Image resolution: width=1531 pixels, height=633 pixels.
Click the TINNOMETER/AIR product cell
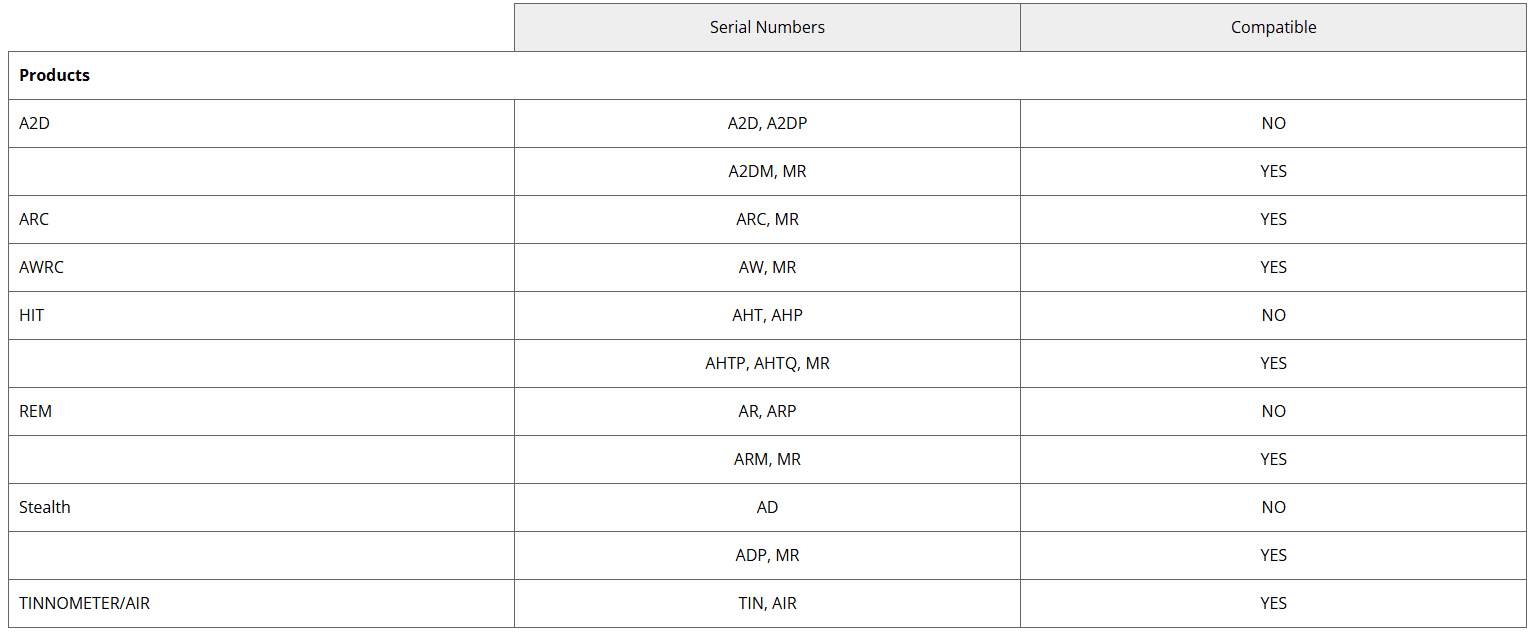click(x=85, y=604)
